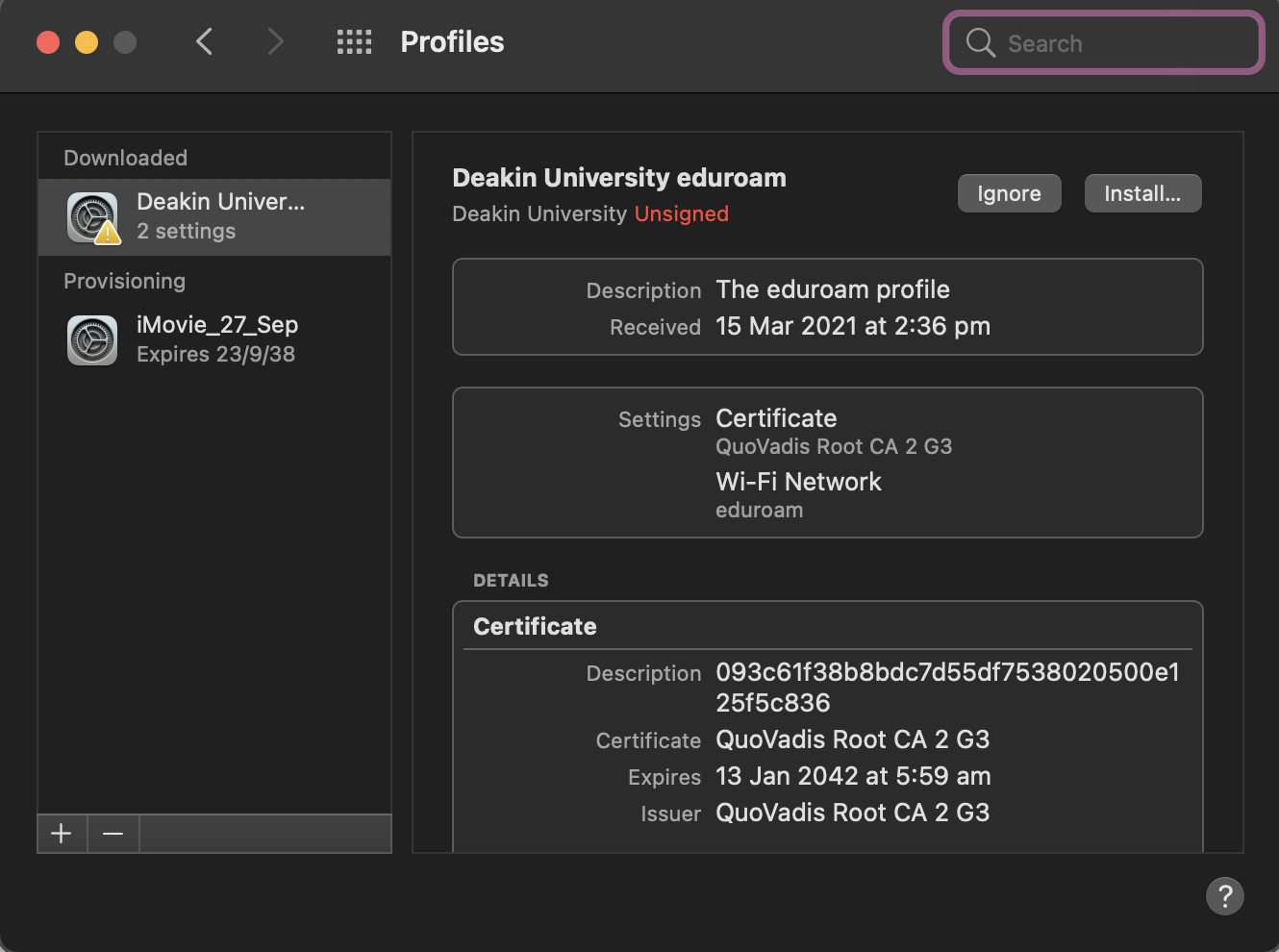The image size is (1279, 952).
Task: Click the 'Expires 23/9/38' subtitle
Action: (215, 354)
